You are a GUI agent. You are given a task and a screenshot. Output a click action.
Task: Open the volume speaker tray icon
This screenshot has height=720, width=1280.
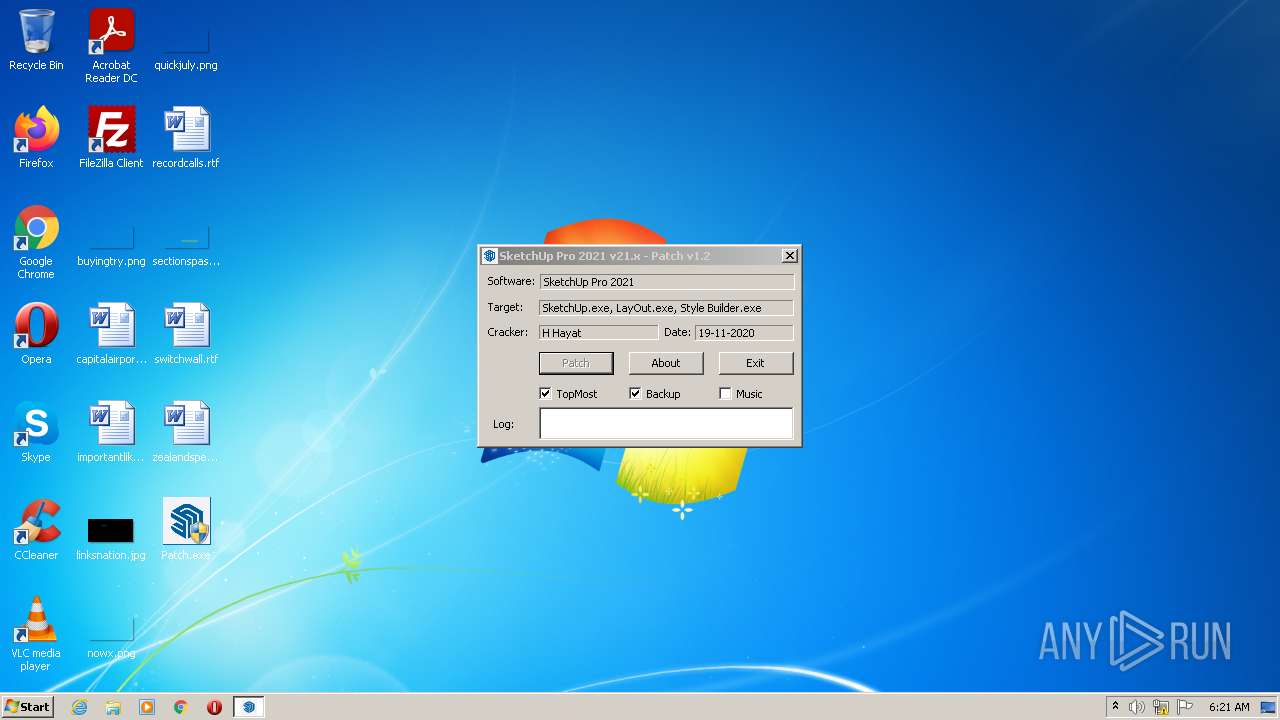(1137, 707)
